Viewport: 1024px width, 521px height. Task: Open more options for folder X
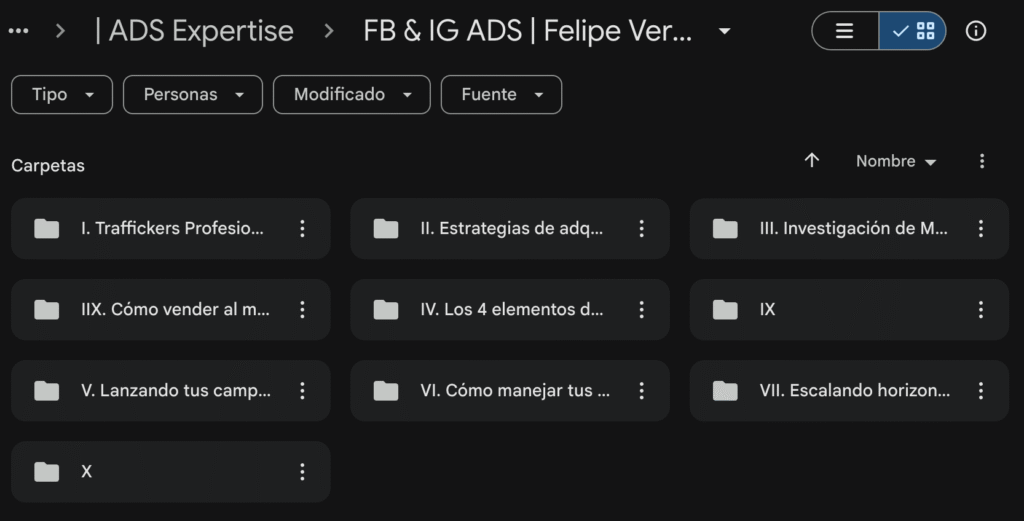pos(302,472)
